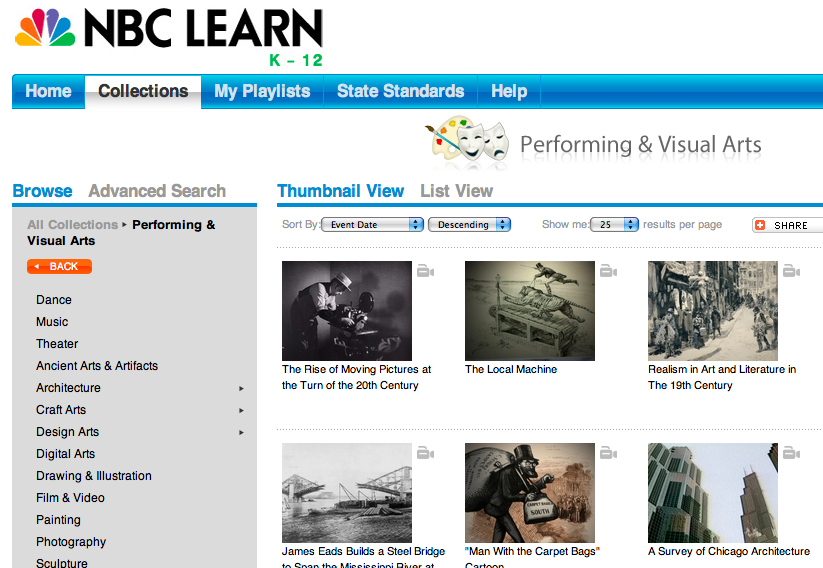
Task: Open the Sculpture category
Action: [x=61, y=563]
